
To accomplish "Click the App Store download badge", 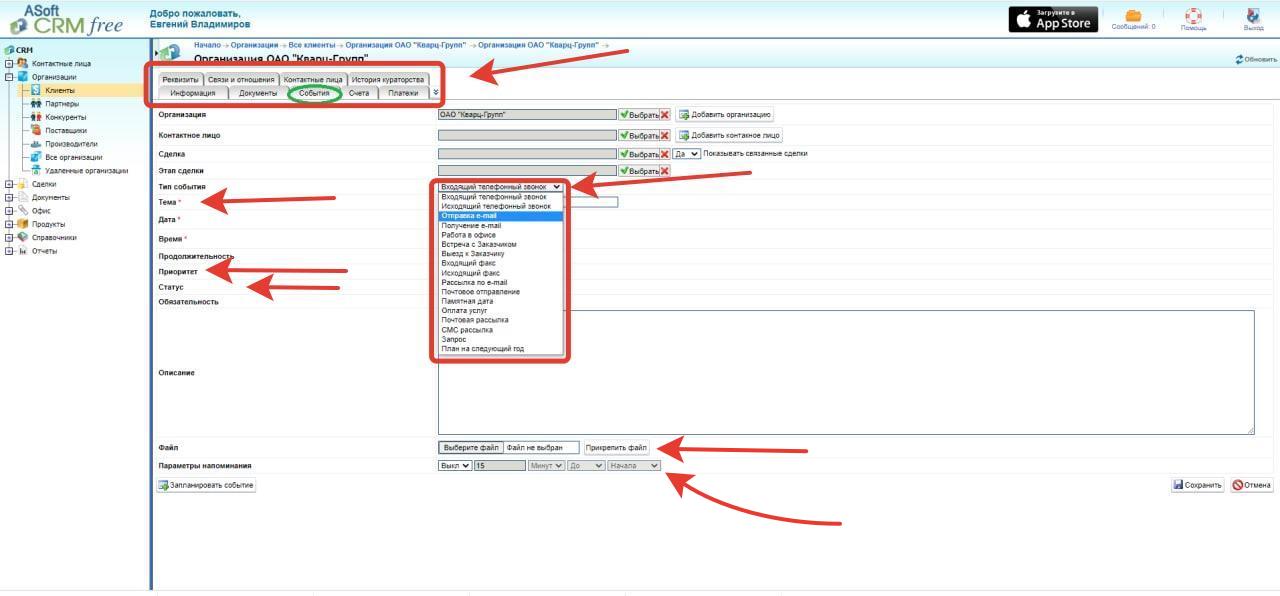I will coord(1053,19).
